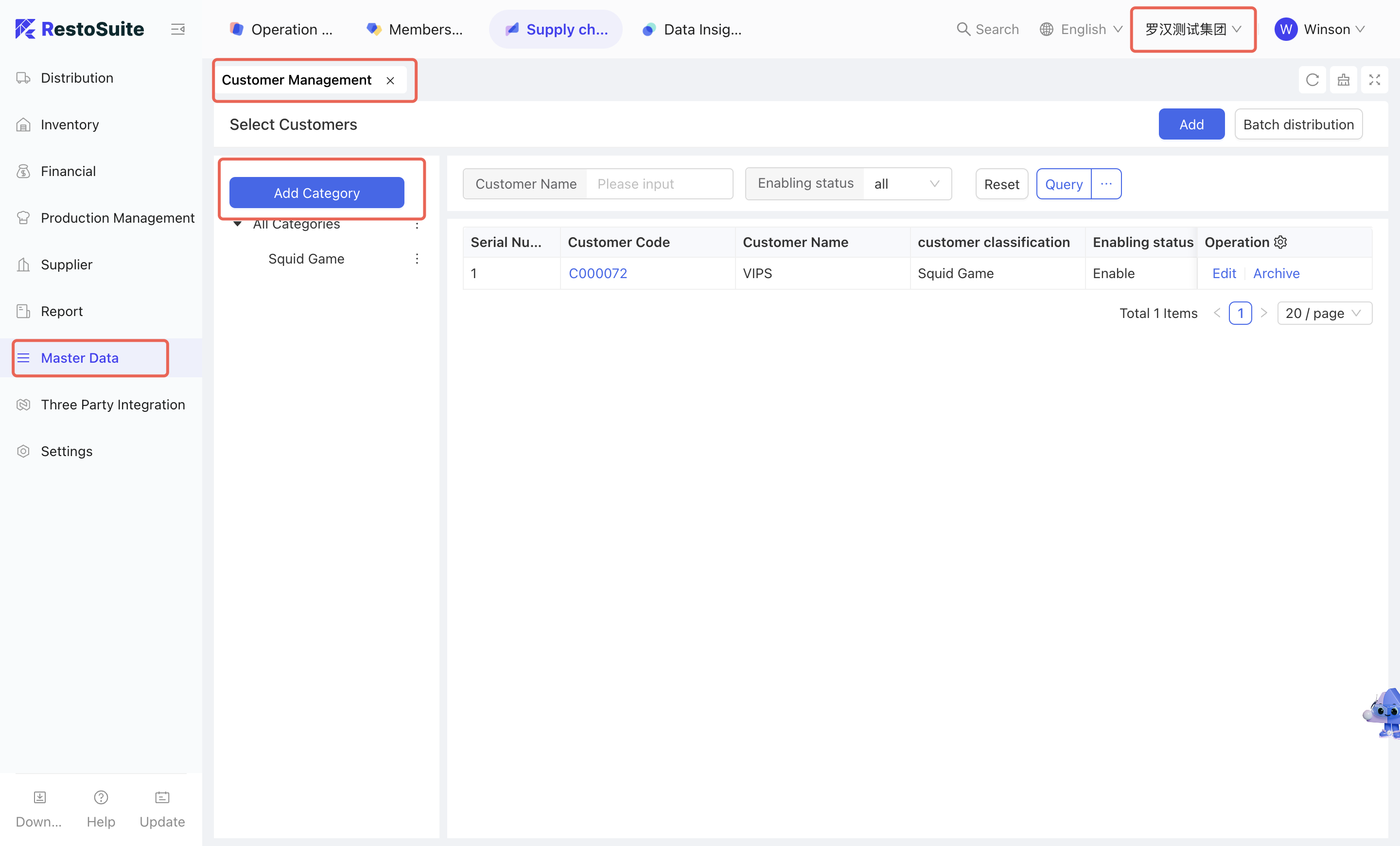1400x846 pixels.
Task: Open the three-dot menu beside Squid Game
Action: (x=417, y=259)
